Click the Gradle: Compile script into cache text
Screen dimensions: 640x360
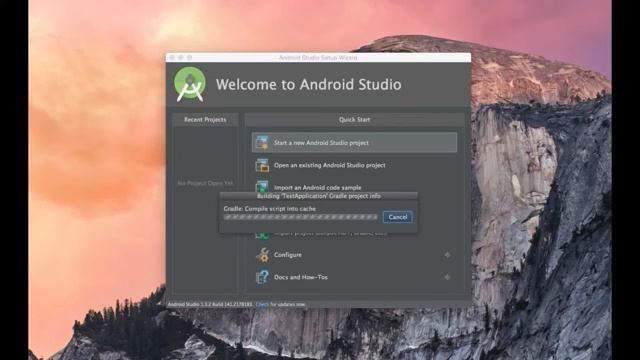point(269,209)
